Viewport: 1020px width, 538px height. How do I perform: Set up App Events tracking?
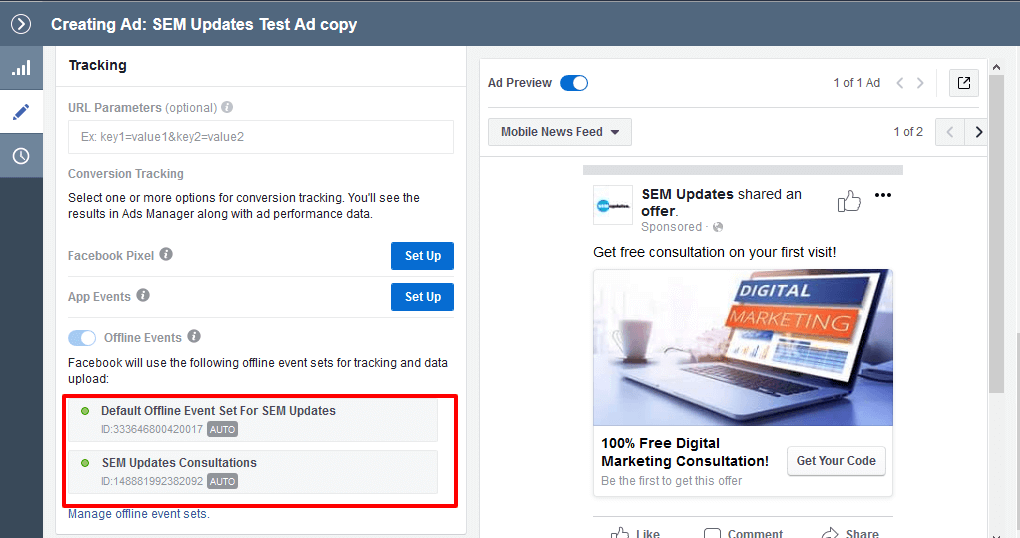coord(422,297)
